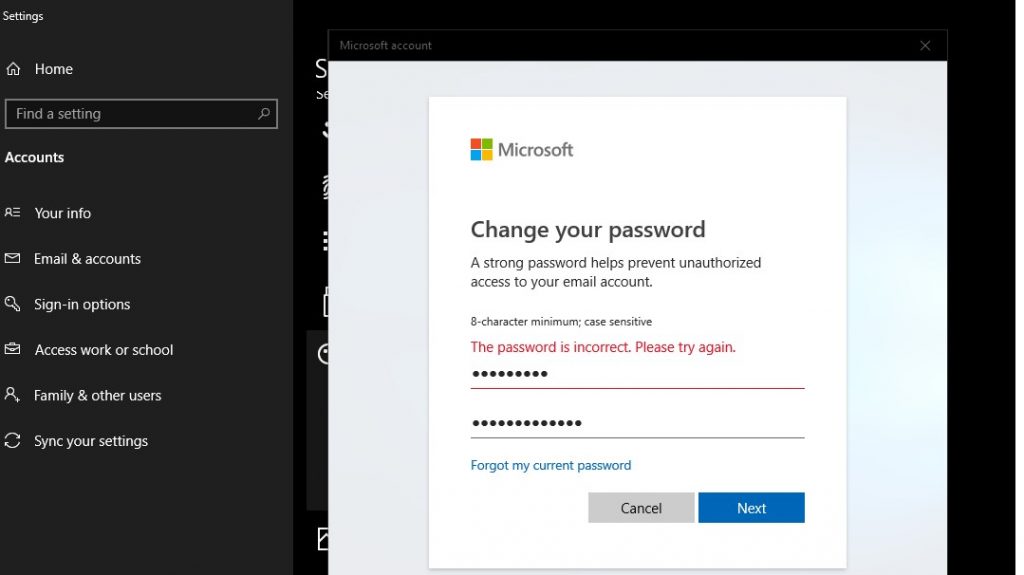Click the search magnifier icon
Viewport: 1024px width, 575px height.
tap(264, 114)
